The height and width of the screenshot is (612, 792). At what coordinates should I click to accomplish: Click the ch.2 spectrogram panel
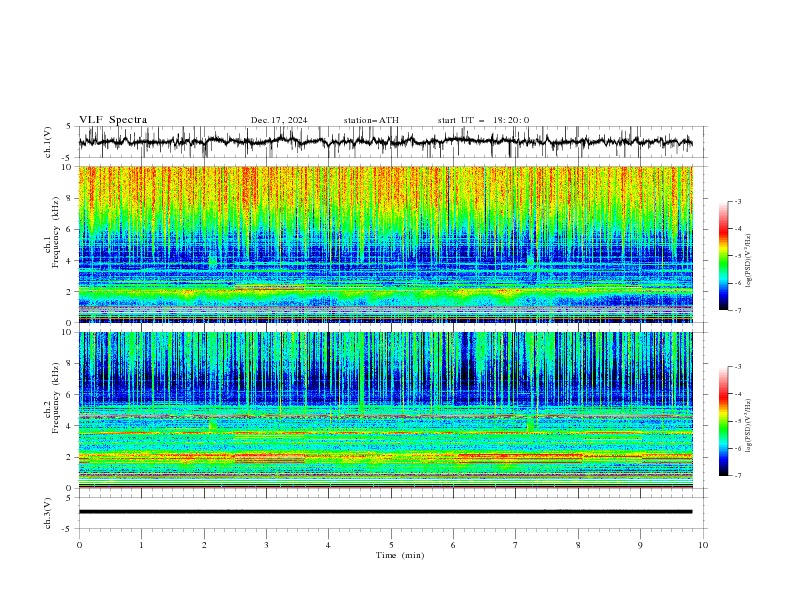point(385,410)
